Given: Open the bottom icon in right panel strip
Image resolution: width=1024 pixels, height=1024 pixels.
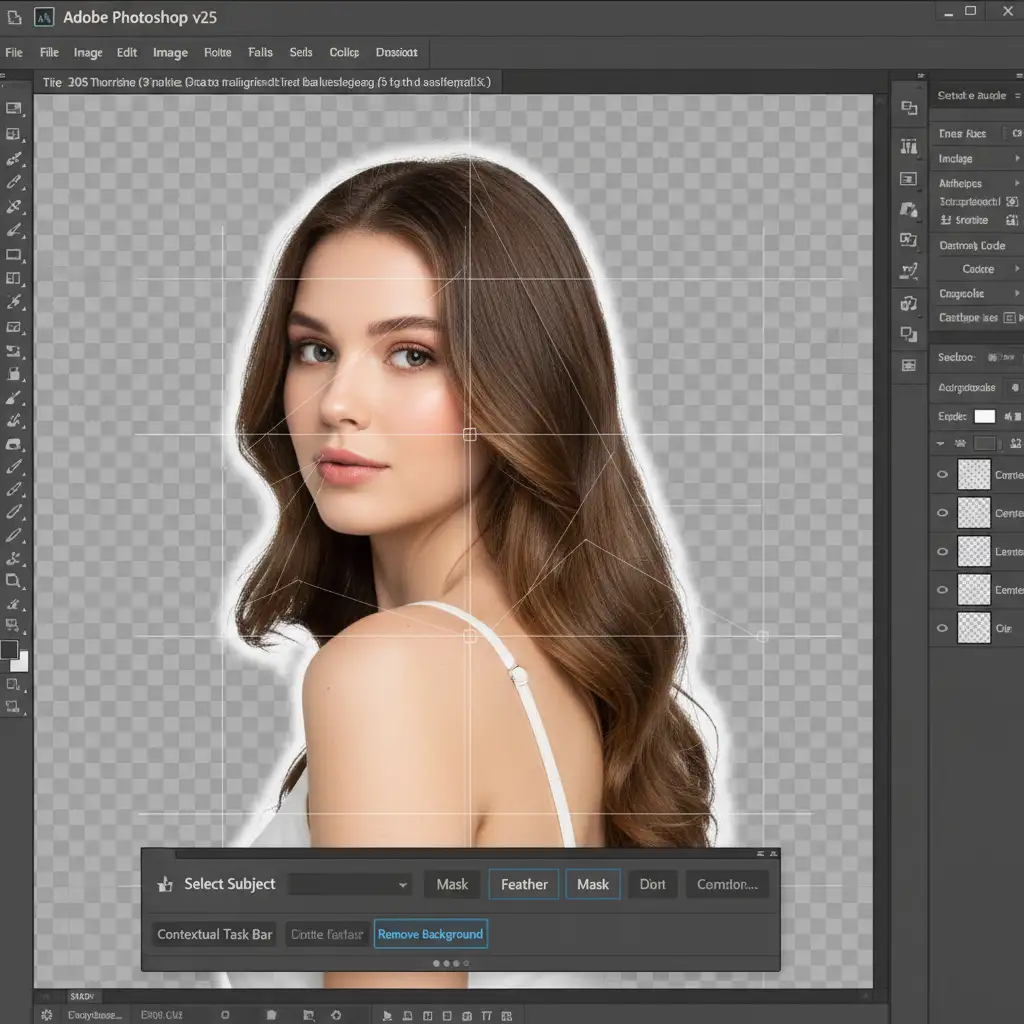Looking at the screenshot, I should tap(908, 366).
